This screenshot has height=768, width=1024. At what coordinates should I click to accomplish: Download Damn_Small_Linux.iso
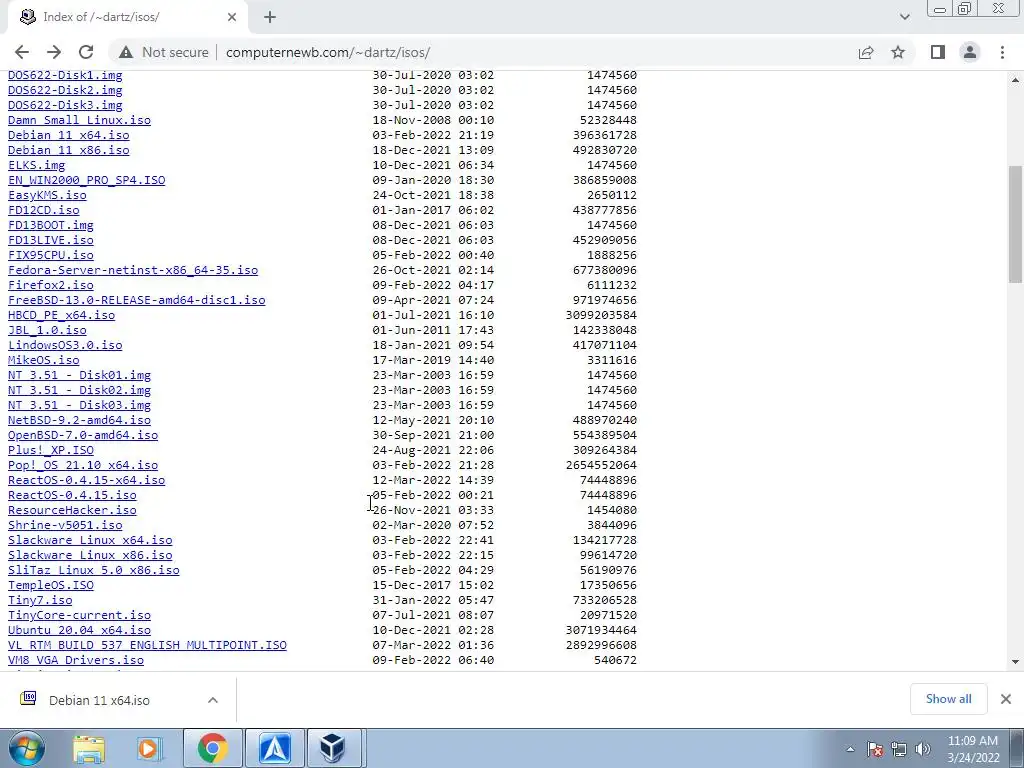click(x=79, y=120)
